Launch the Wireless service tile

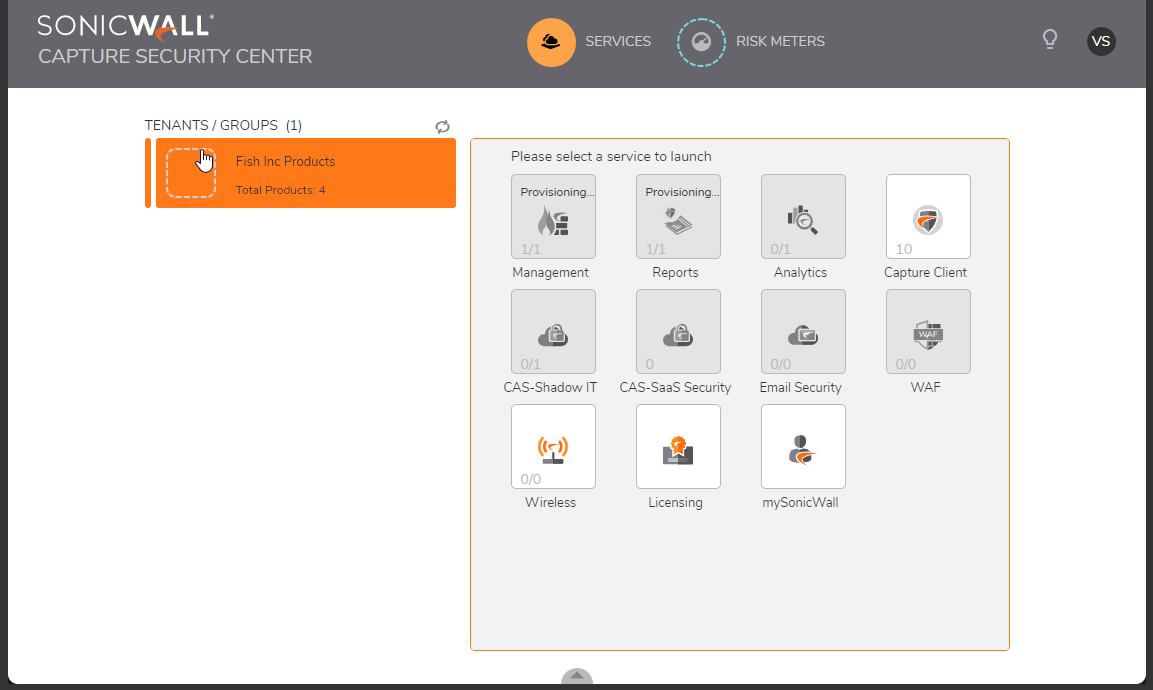553,446
